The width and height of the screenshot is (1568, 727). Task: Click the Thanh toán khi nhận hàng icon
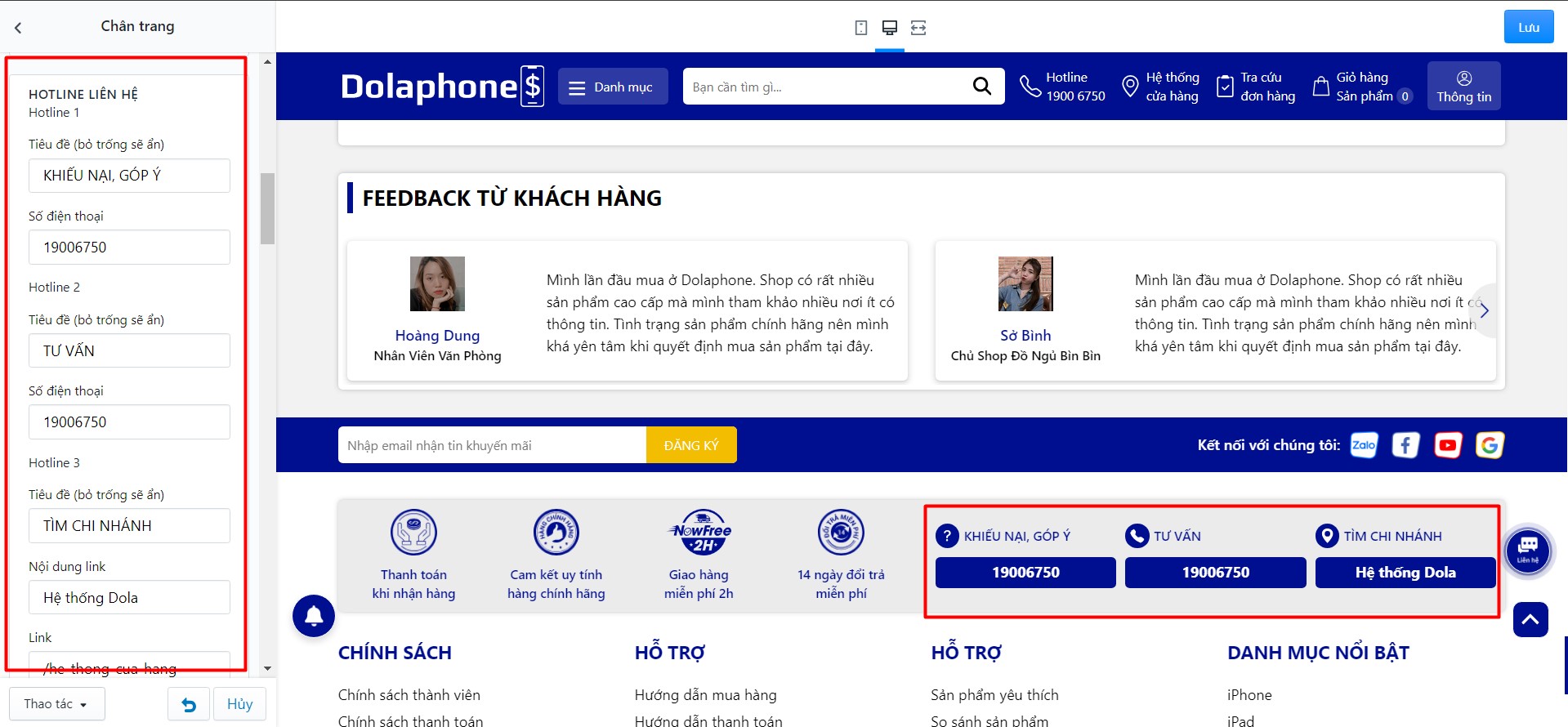click(413, 533)
